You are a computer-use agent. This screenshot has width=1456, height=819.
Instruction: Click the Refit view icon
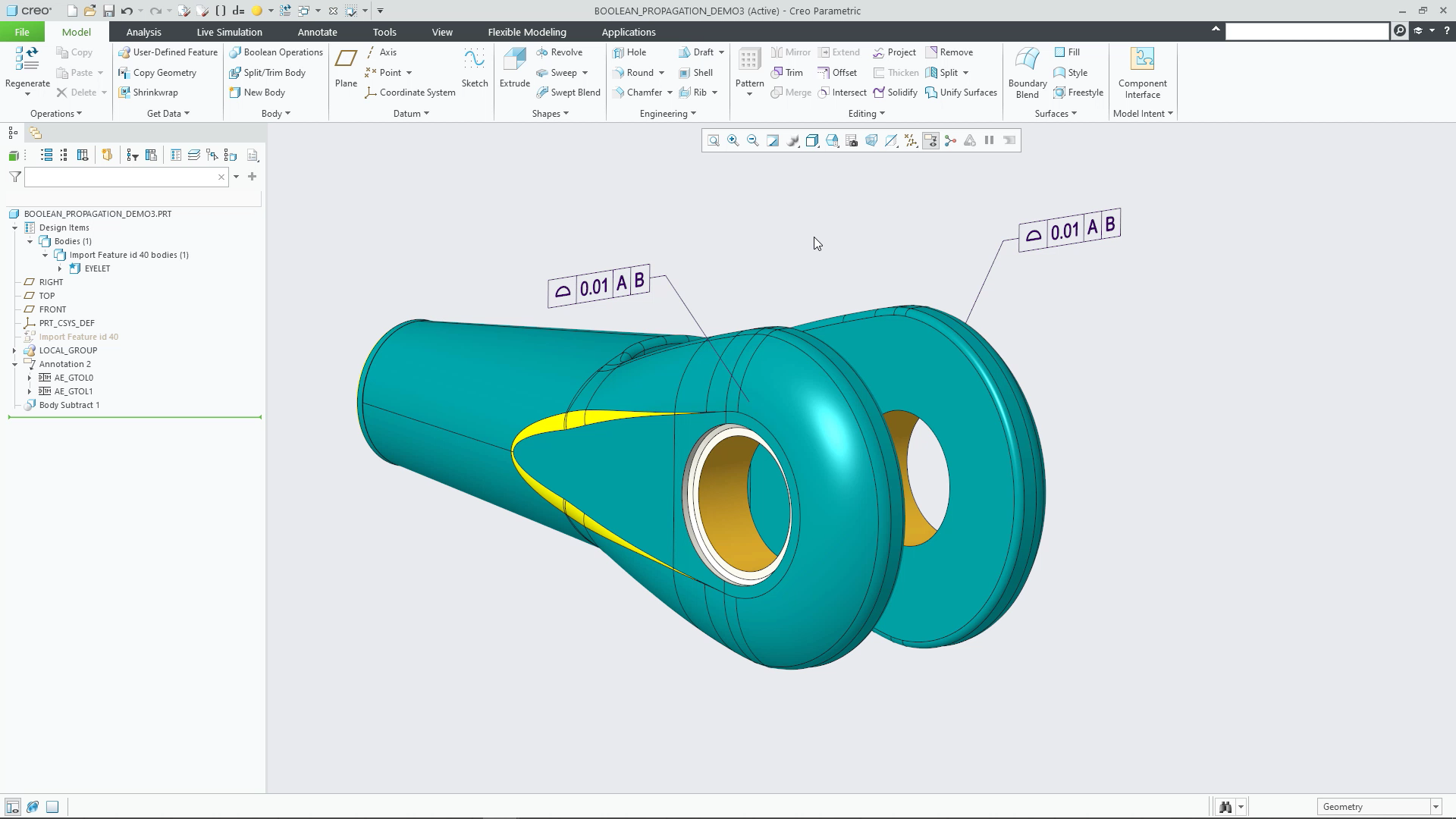point(714,140)
